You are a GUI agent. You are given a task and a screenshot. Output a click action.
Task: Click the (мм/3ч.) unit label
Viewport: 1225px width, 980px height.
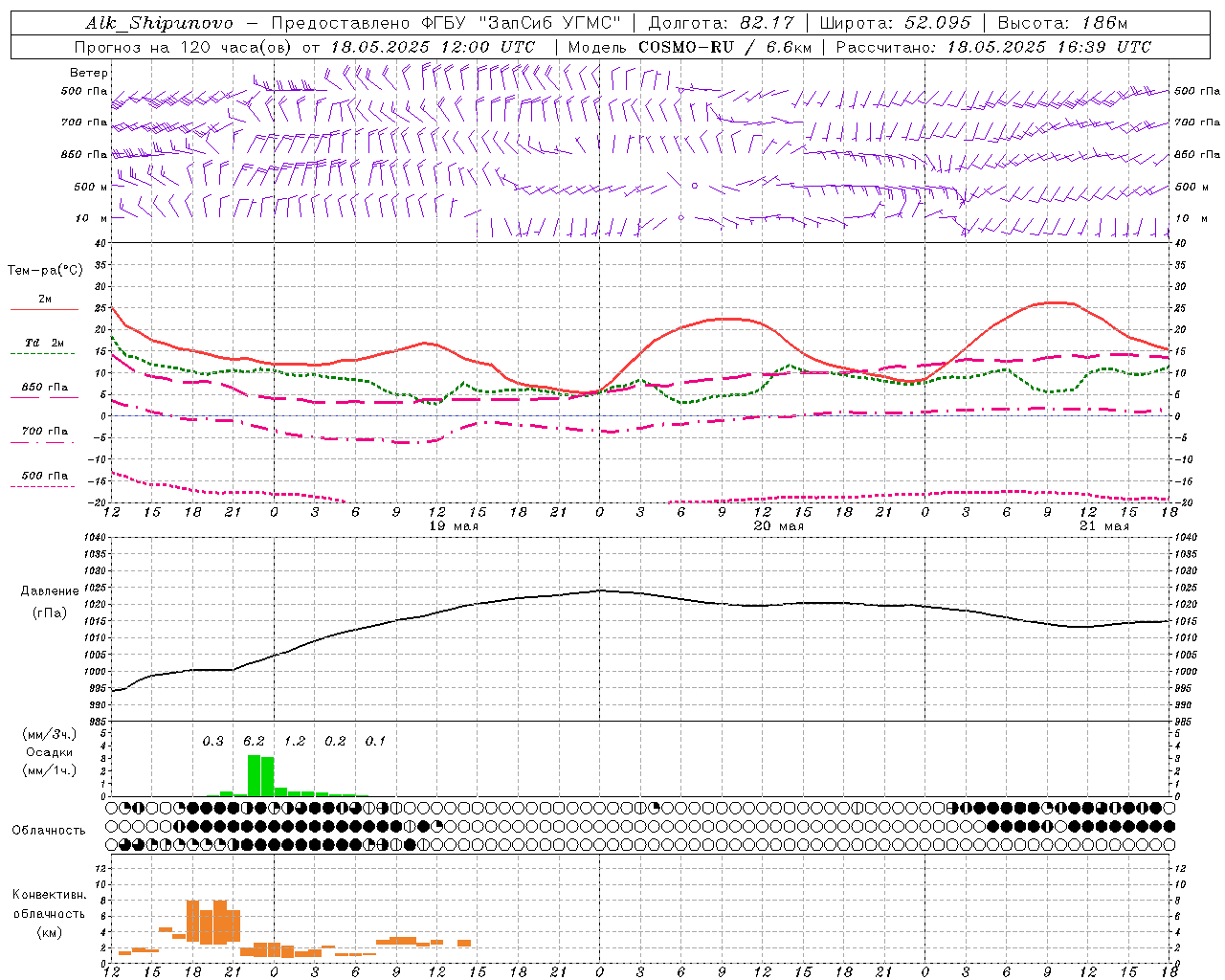click(x=50, y=734)
